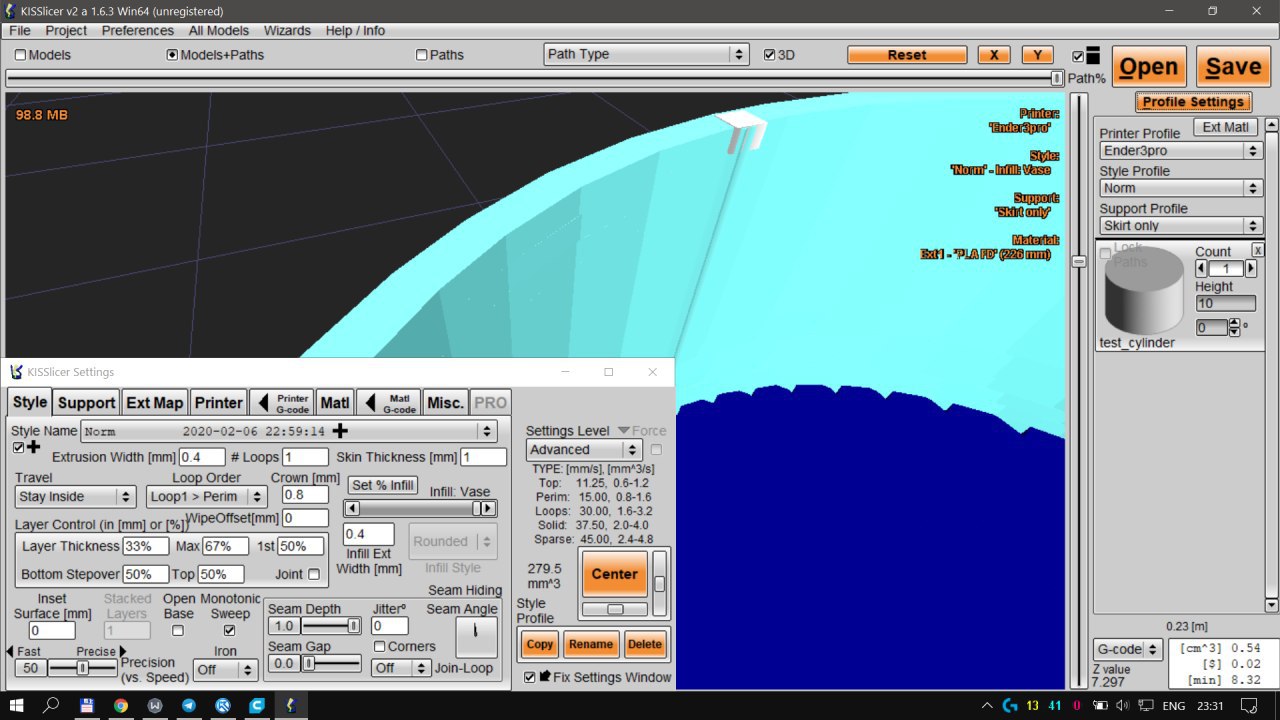Select the Models view radio button
The width and height of the screenshot is (1280, 720).
coord(20,55)
